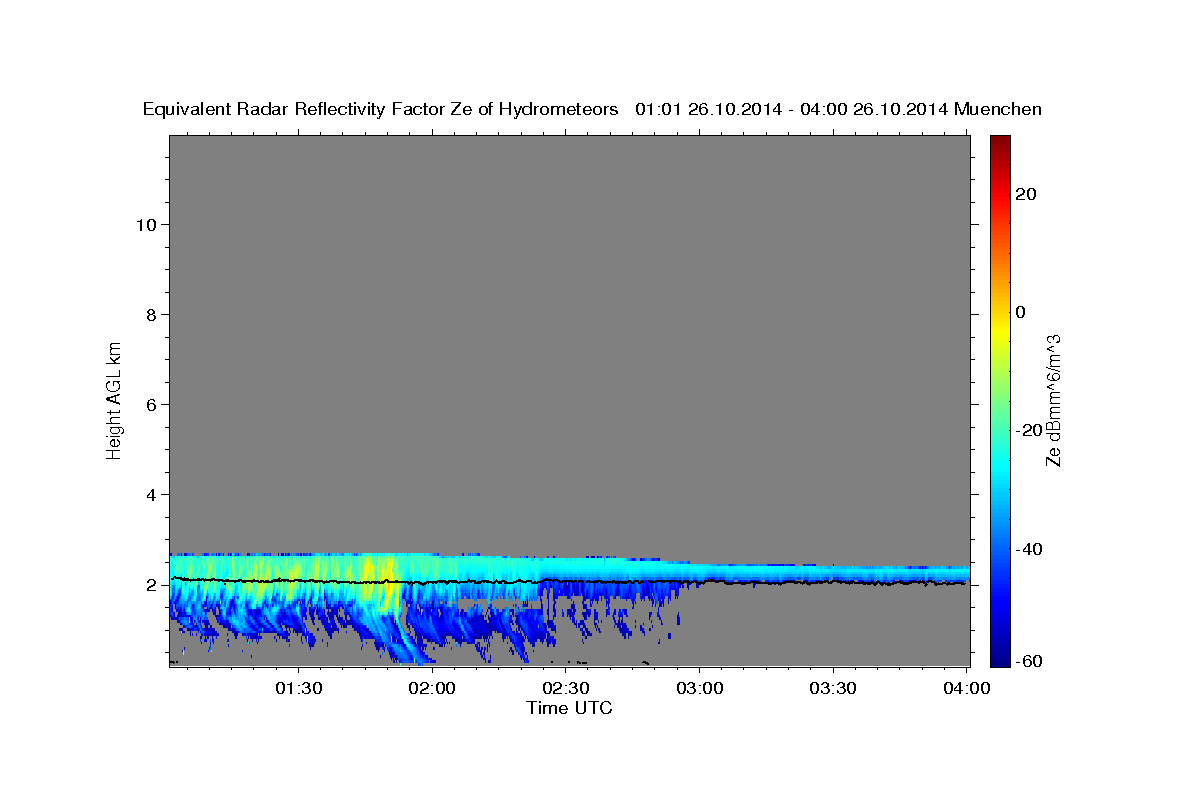Click the date range '01:01 26.10.2014 - 04:00 26.10.2014'
The image size is (1200, 800).
(x=791, y=109)
